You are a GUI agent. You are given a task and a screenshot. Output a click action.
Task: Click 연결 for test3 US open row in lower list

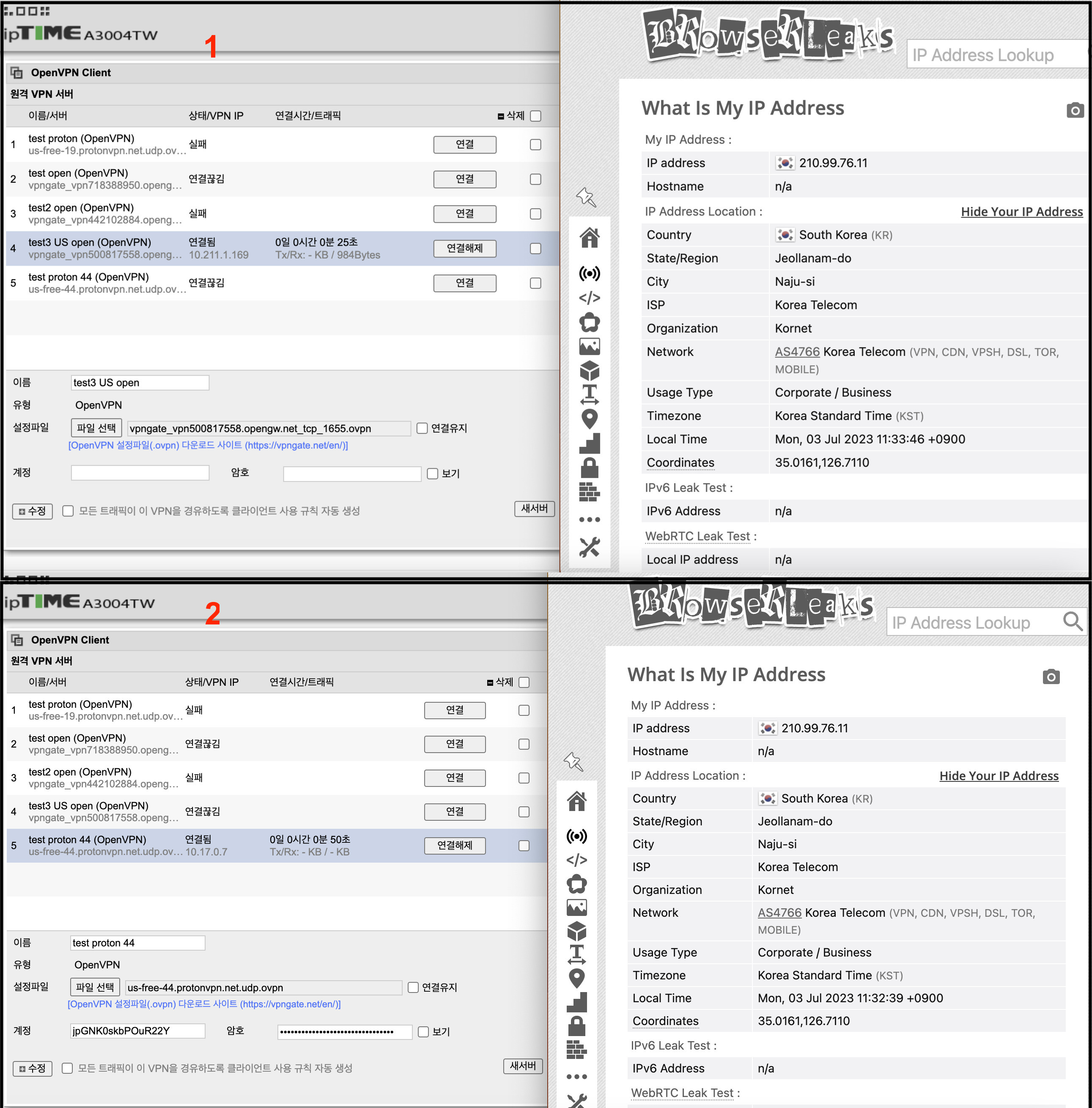tap(455, 811)
